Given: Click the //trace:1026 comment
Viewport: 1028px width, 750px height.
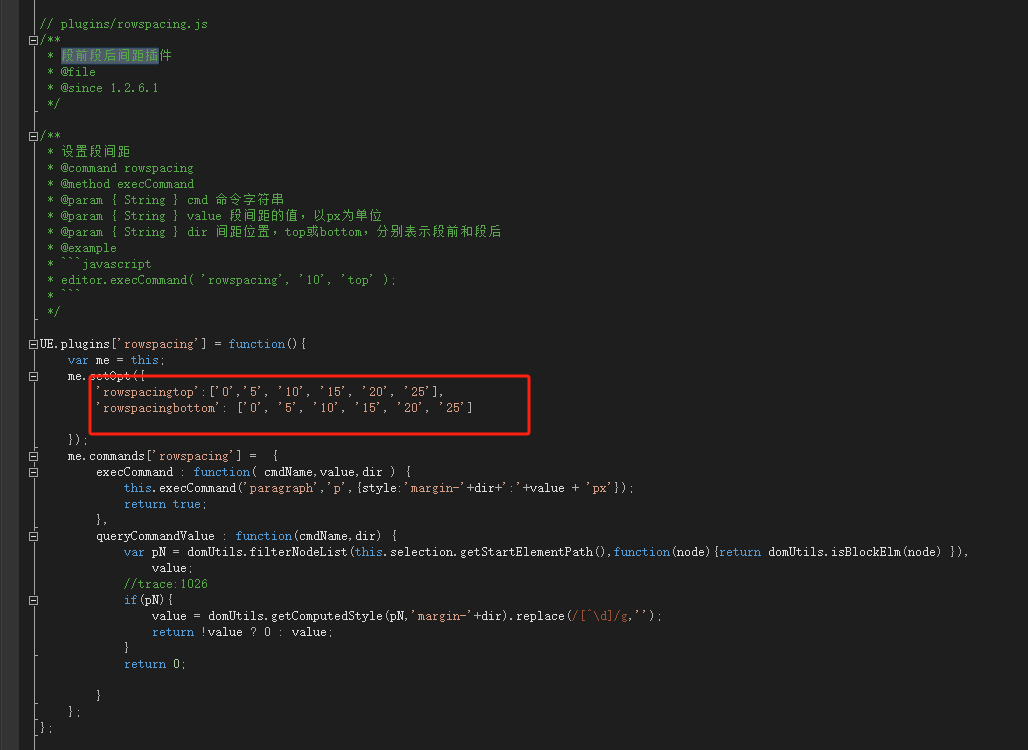Looking at the screenshot, I should (166, 584).
